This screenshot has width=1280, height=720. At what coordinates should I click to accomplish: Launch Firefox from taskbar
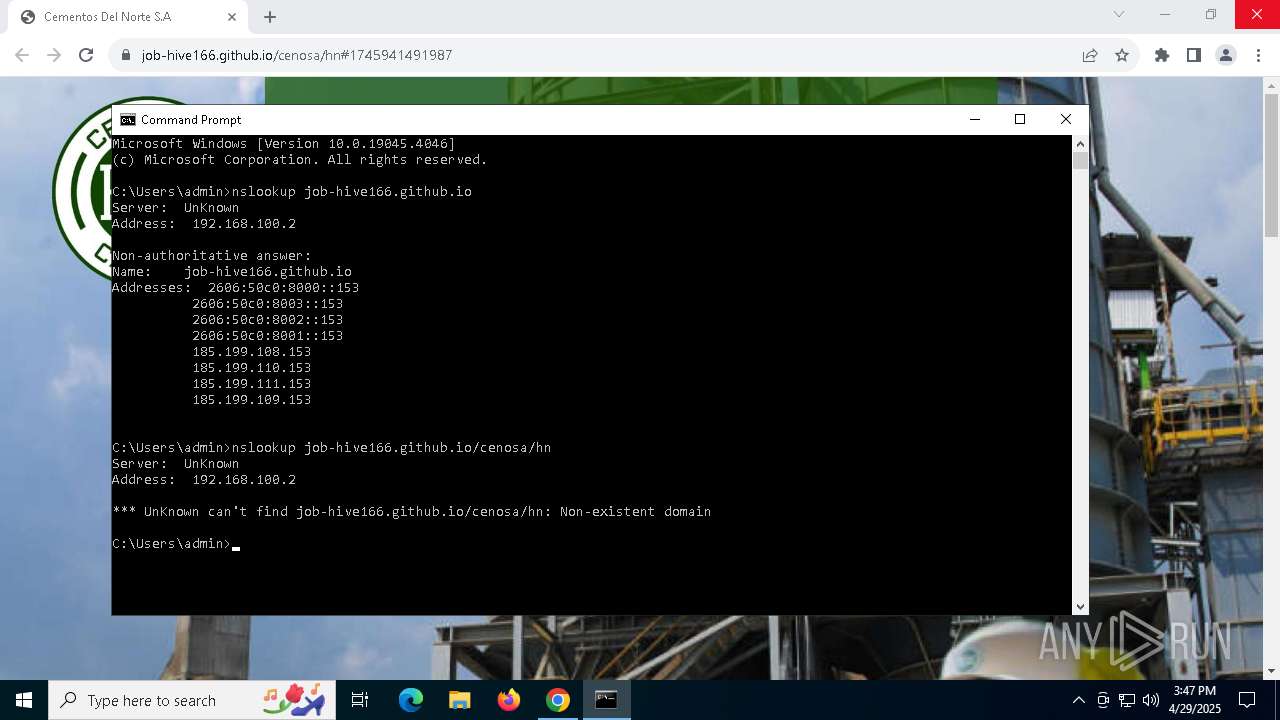tap(509, 700)
